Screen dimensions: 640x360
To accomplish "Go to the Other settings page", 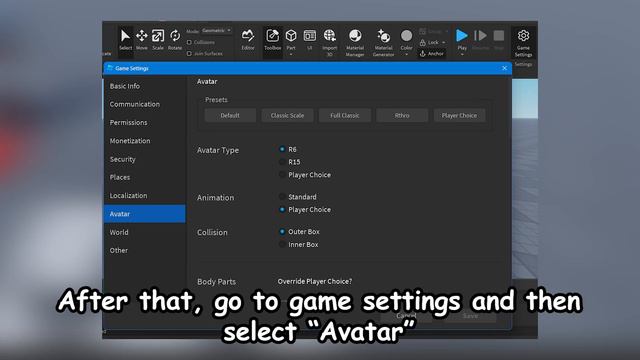I will (x=144, y=250).
